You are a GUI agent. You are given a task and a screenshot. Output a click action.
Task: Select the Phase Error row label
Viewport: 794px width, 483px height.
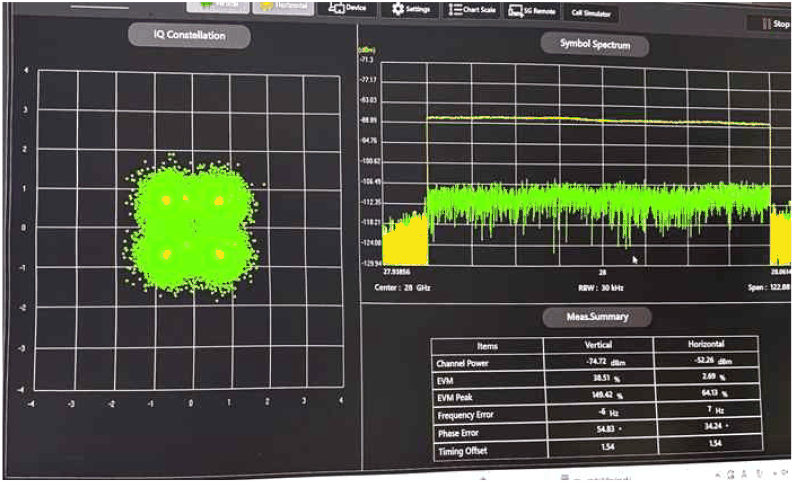[458, 433]
